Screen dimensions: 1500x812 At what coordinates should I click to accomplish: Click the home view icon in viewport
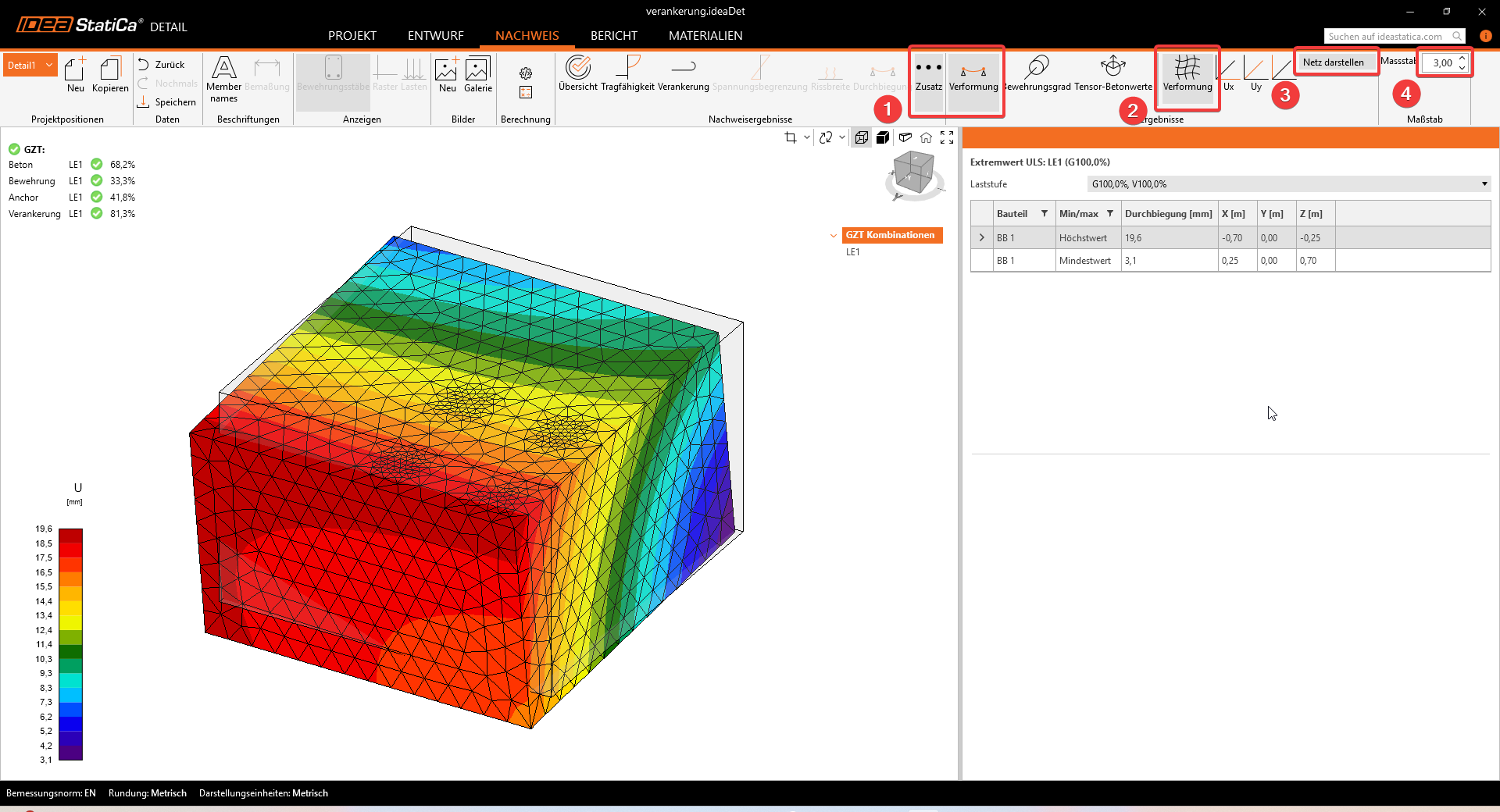tap(926, 138)
